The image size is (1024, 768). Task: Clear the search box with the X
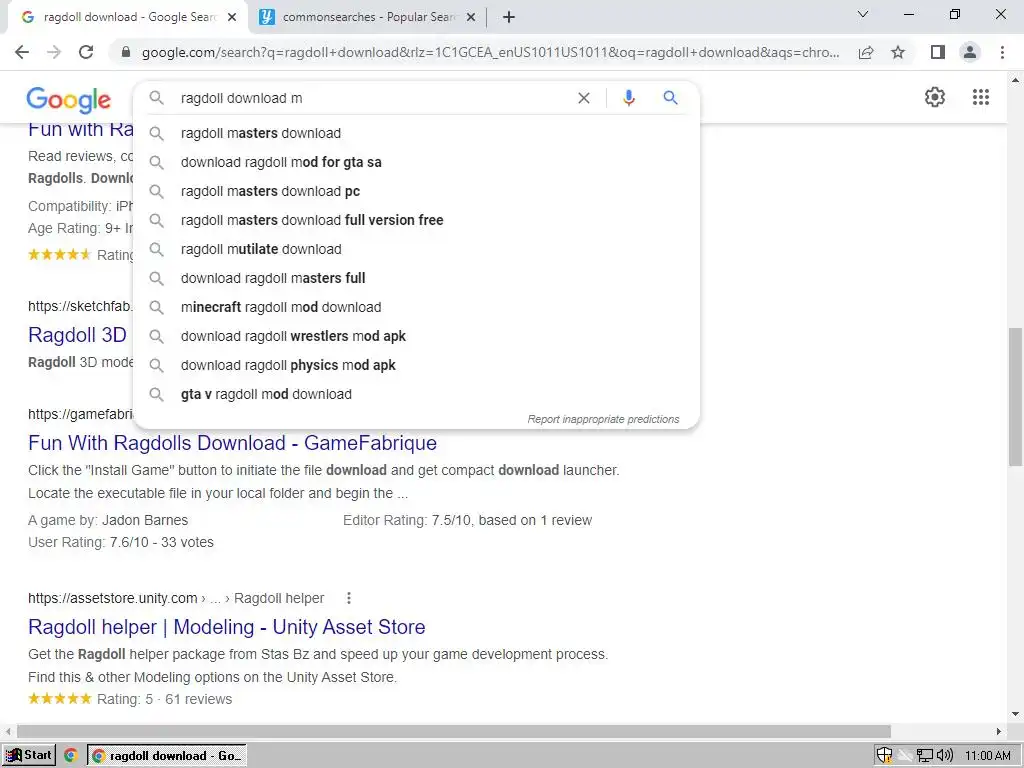(x=584, y=98)
